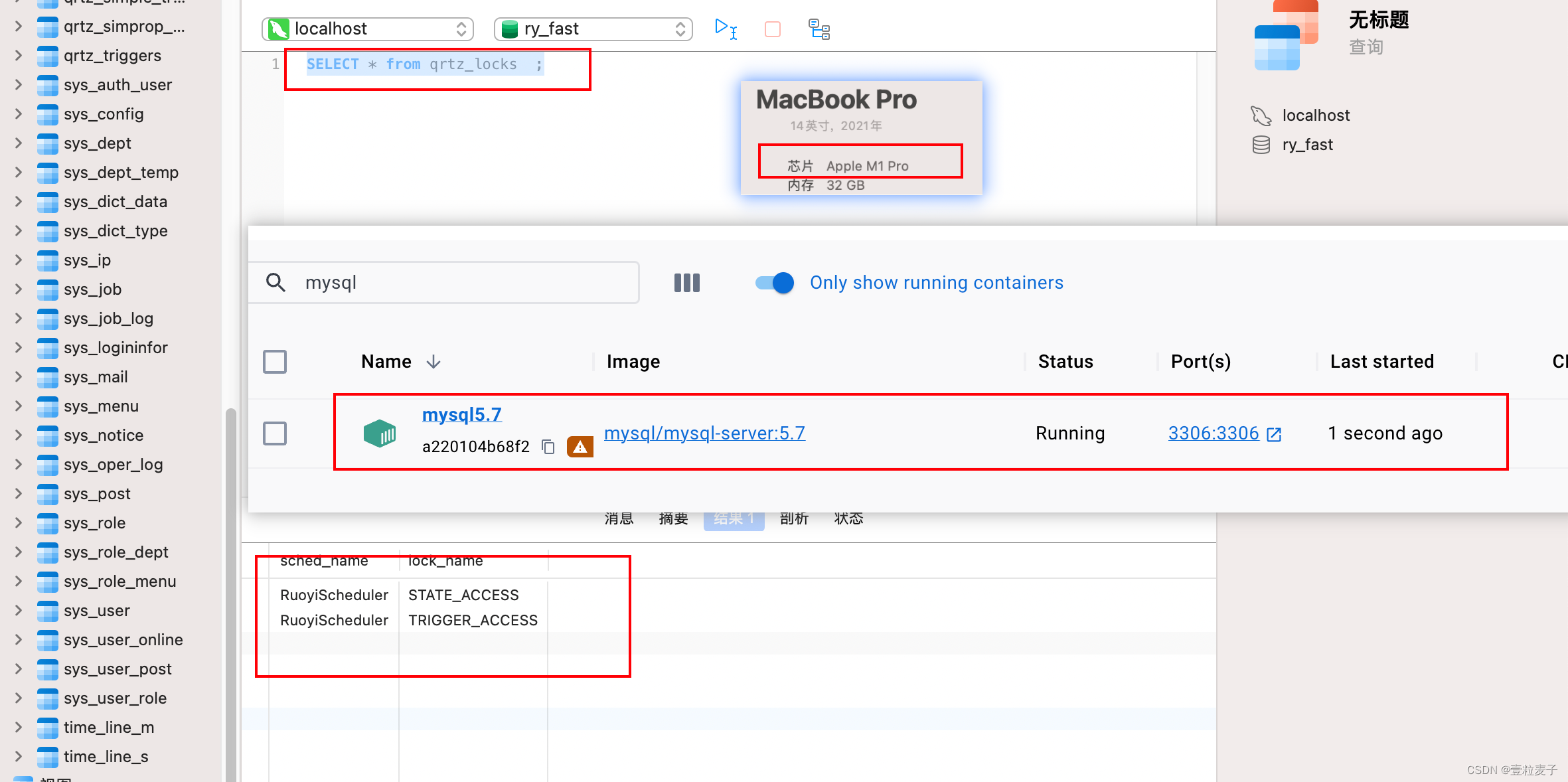1568x782 pixels.
Task: Expand the sys_user_online table node
Action: [19, 640]
